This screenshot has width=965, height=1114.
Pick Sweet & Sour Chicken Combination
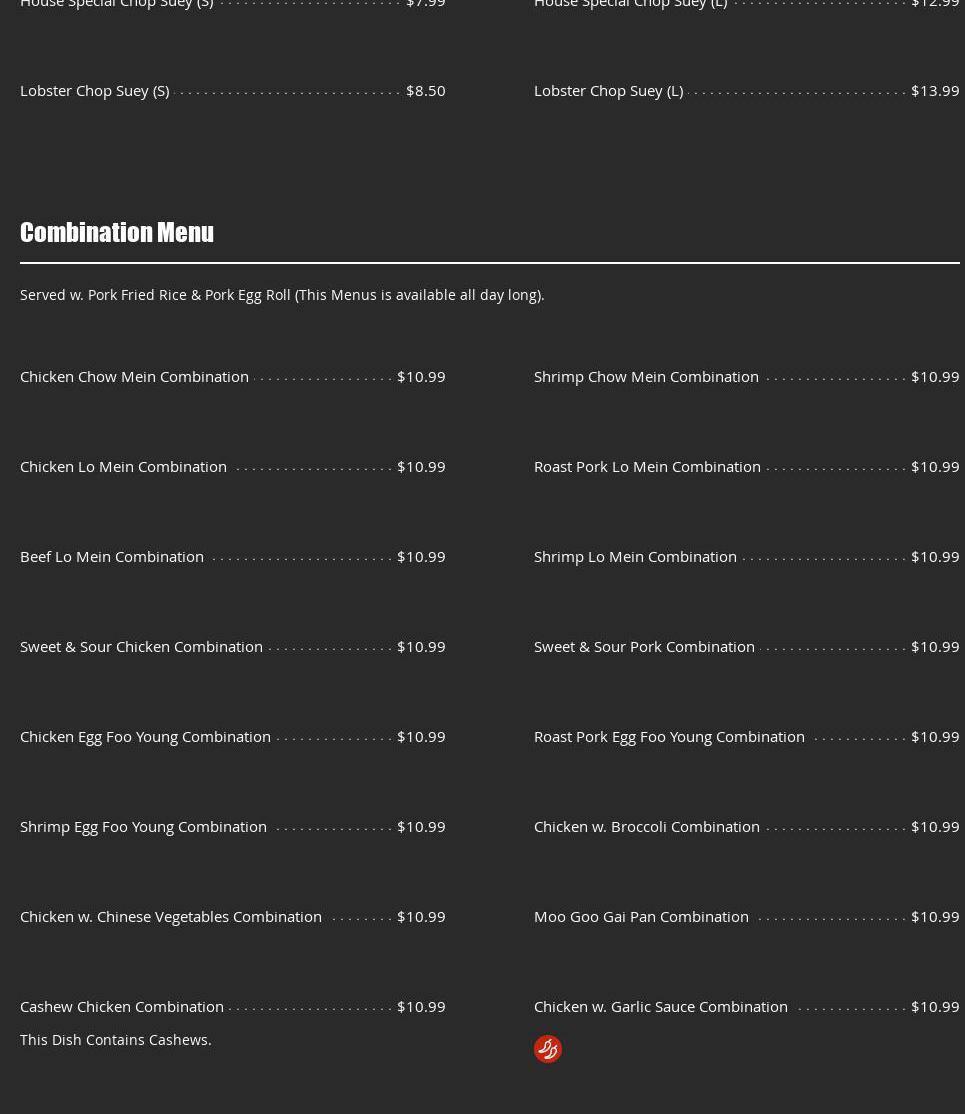[x=141, y=646]
